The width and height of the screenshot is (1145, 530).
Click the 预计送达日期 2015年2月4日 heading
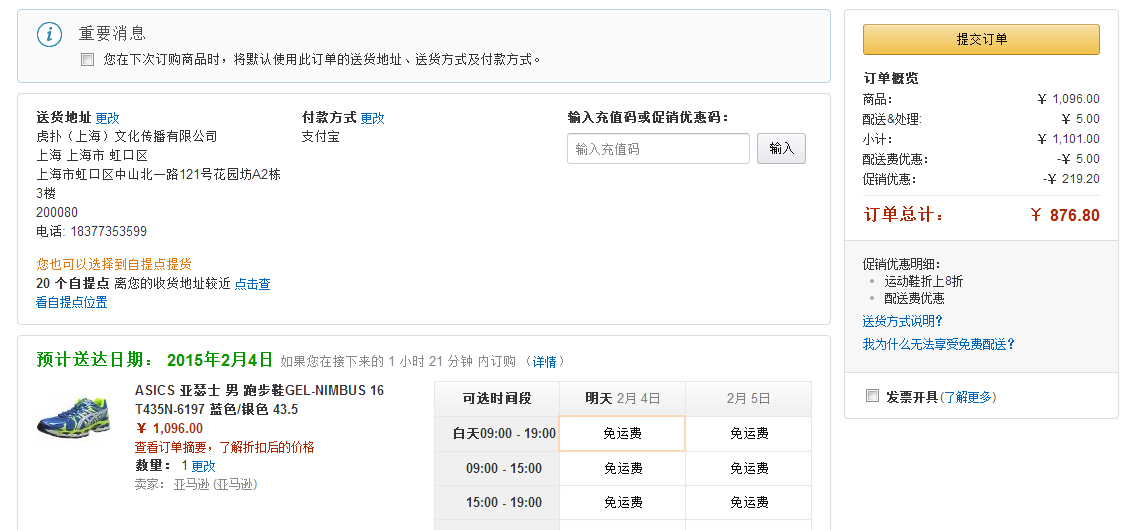(154, 360)
